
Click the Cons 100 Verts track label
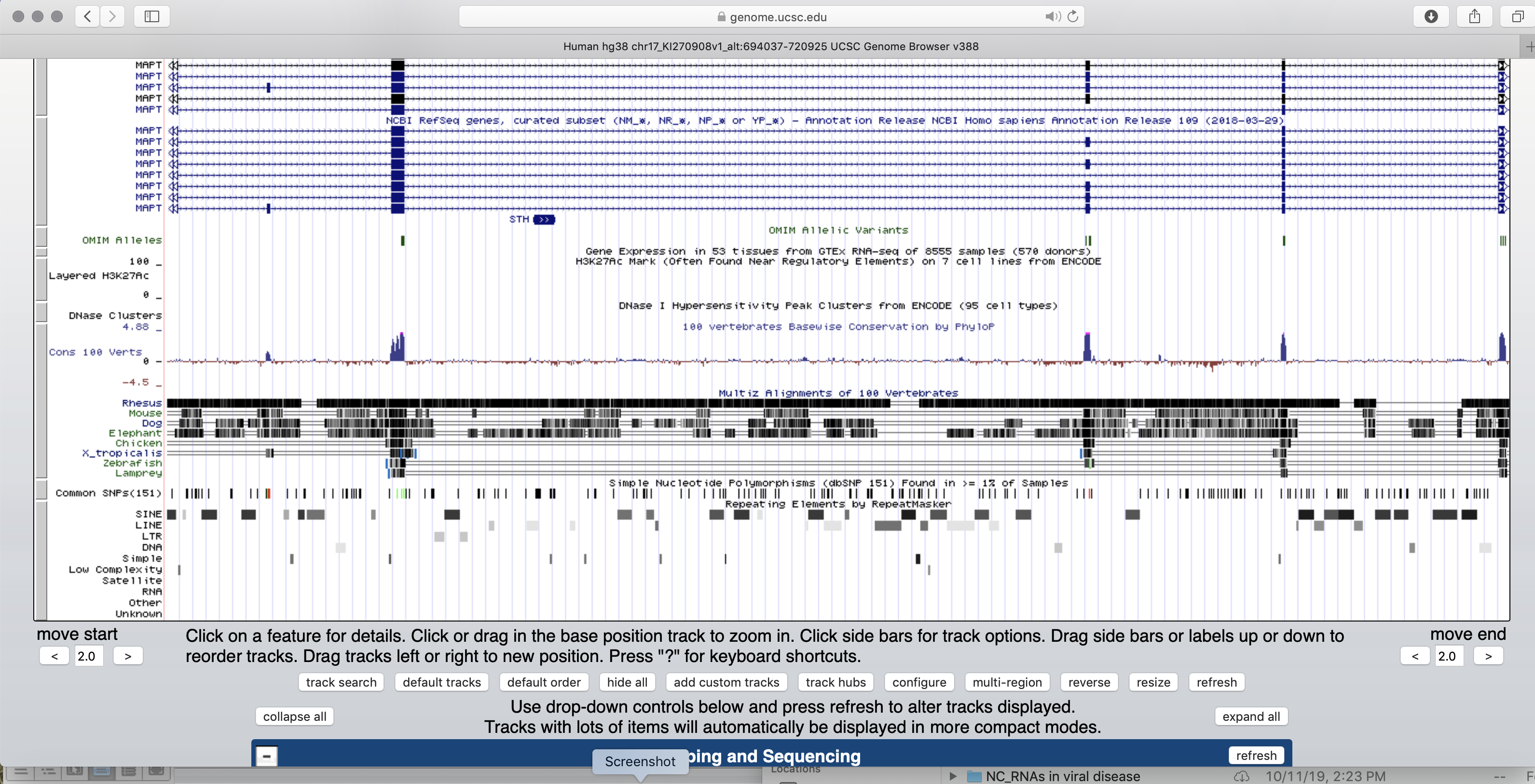(x=96, y=352)
